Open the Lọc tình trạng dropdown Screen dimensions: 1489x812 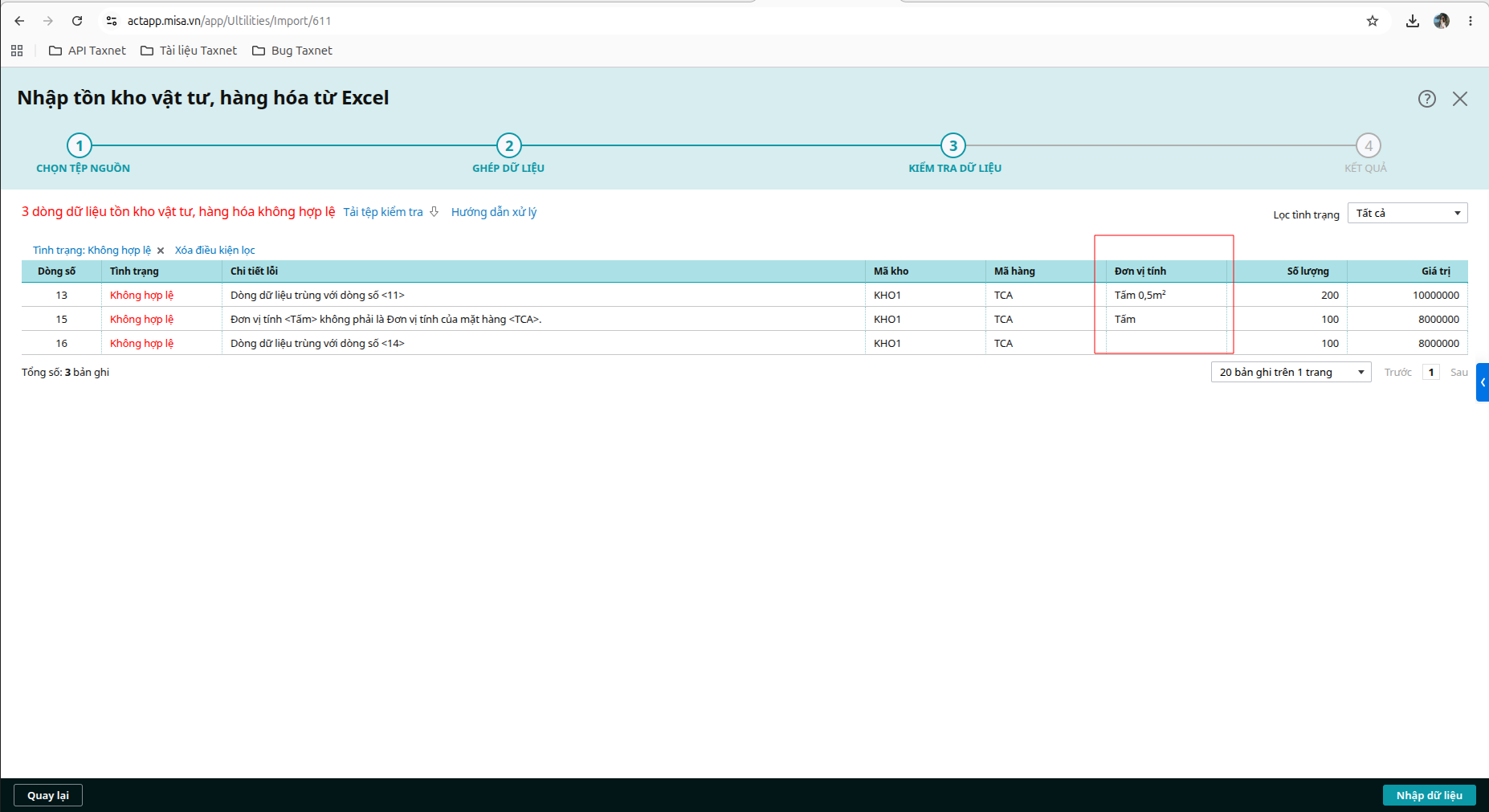[x=1407, y=213]
